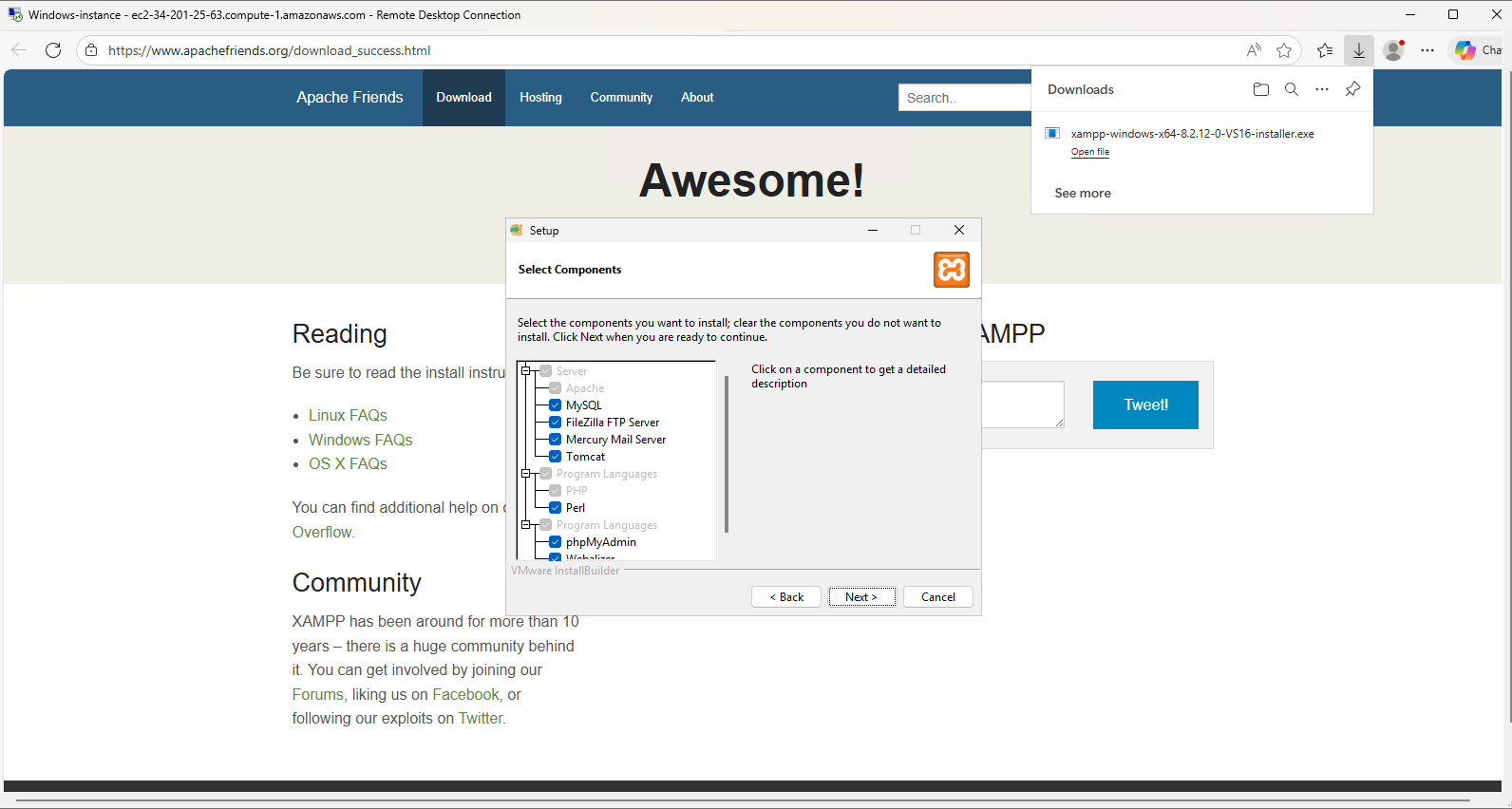Image resolution: width=1512 pixels, height=809 pixels.
Task: Click the xampp installer file icon
Action: 1052,133
